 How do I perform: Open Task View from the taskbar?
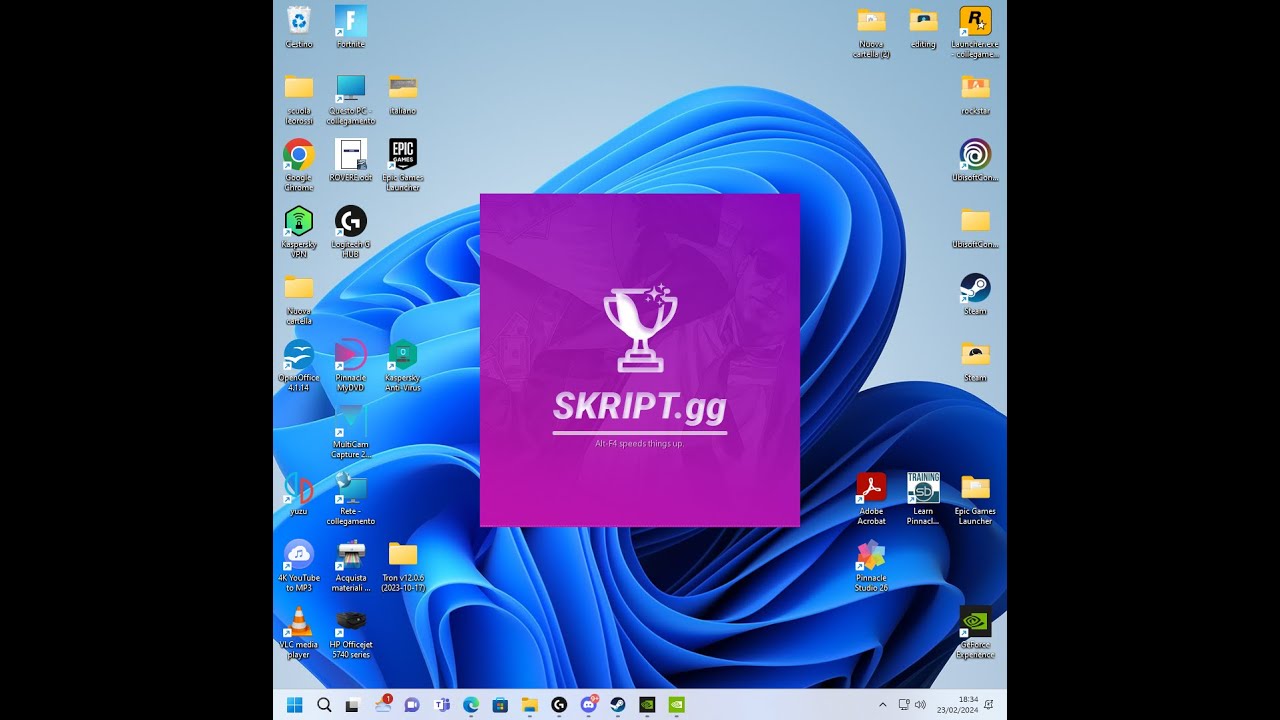pos(352,705)
